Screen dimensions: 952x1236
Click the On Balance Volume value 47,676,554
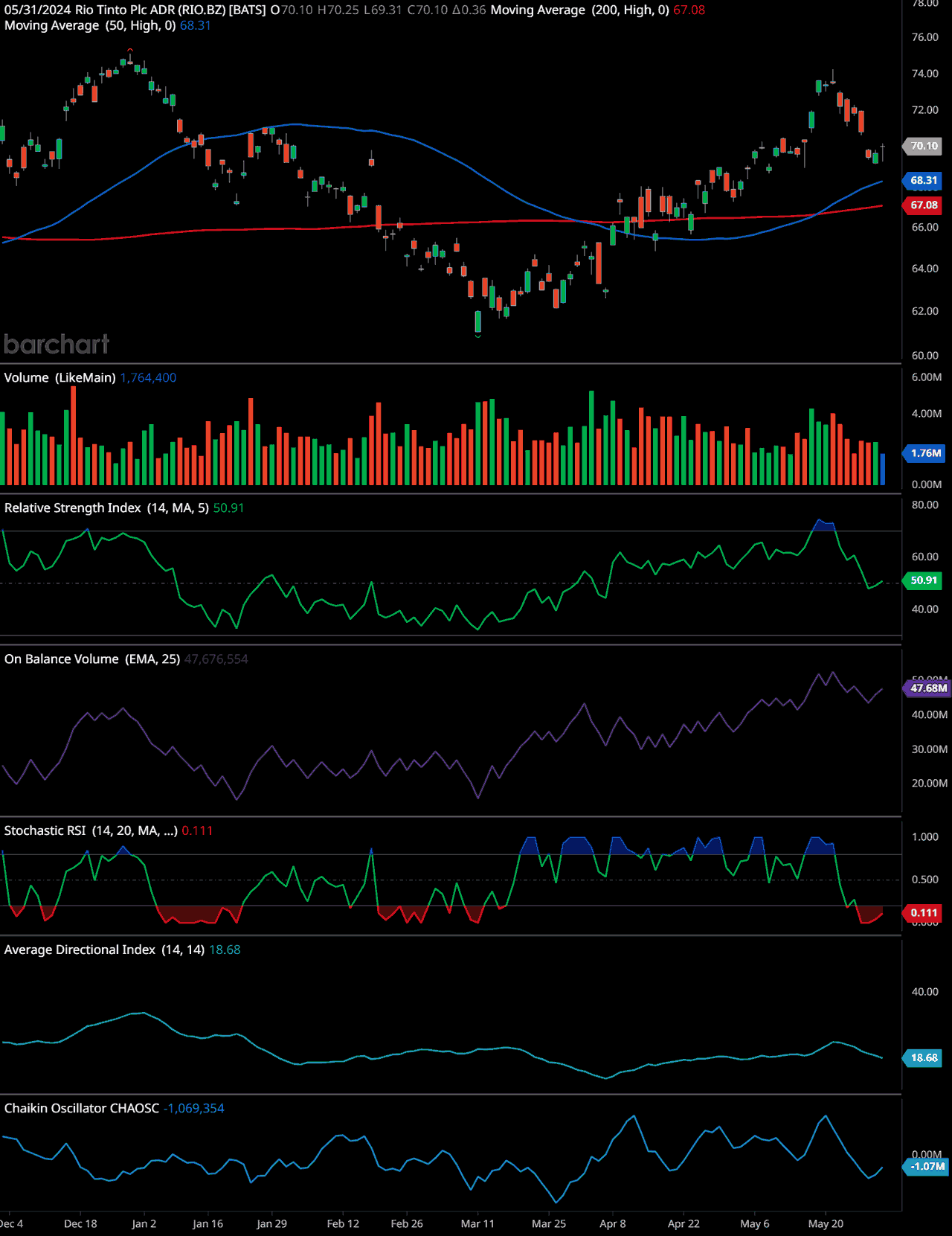(216, 659)
